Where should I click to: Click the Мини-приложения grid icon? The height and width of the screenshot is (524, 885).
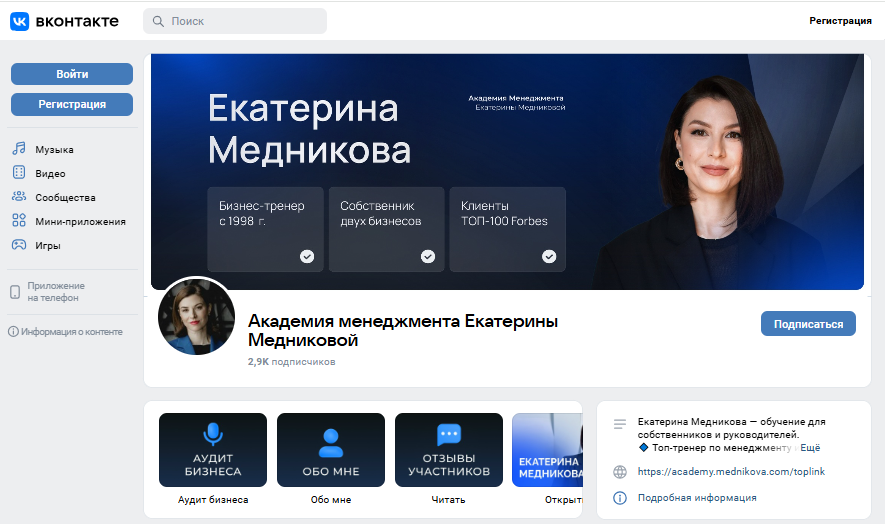pos(19,220)
